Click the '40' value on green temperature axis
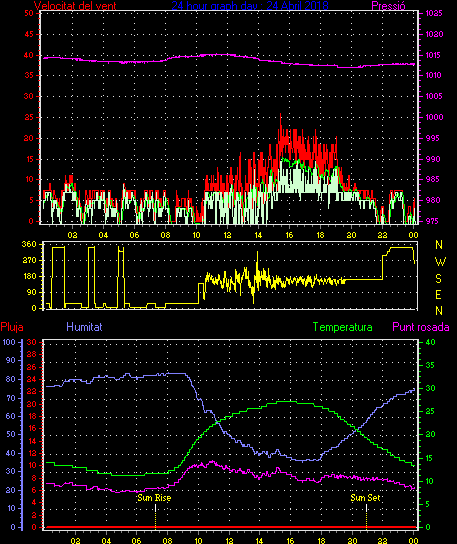 430,342
